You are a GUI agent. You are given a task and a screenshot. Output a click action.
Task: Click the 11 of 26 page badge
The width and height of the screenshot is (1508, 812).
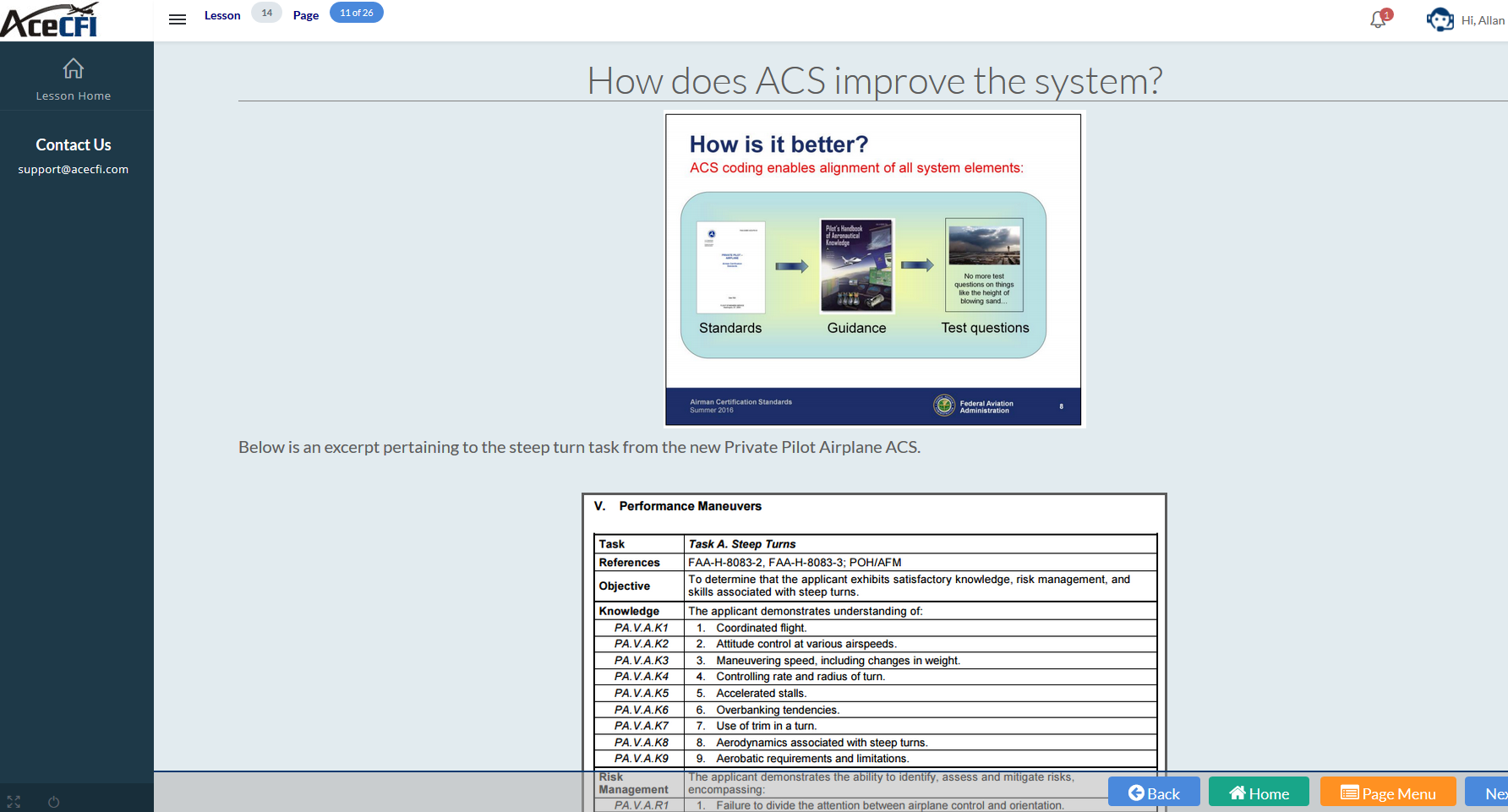pos(357,13)
